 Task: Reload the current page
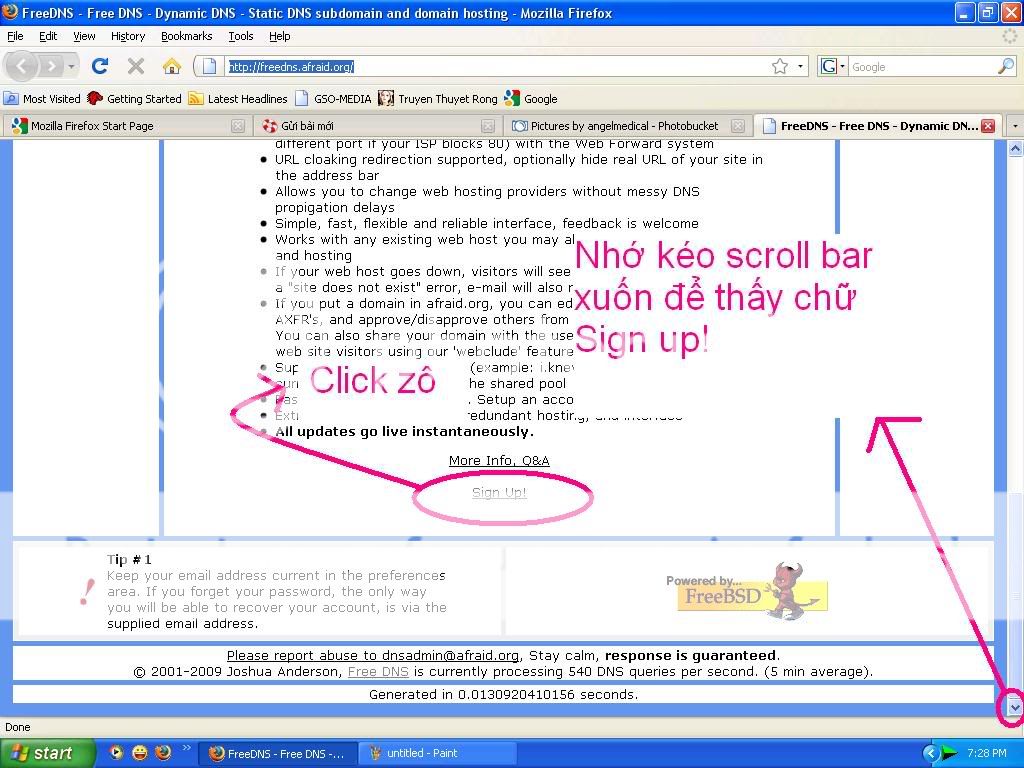99,66
